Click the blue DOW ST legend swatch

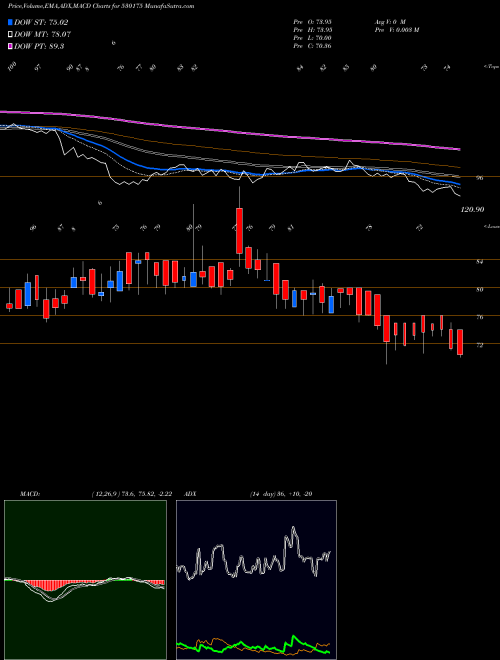[10, 22]
